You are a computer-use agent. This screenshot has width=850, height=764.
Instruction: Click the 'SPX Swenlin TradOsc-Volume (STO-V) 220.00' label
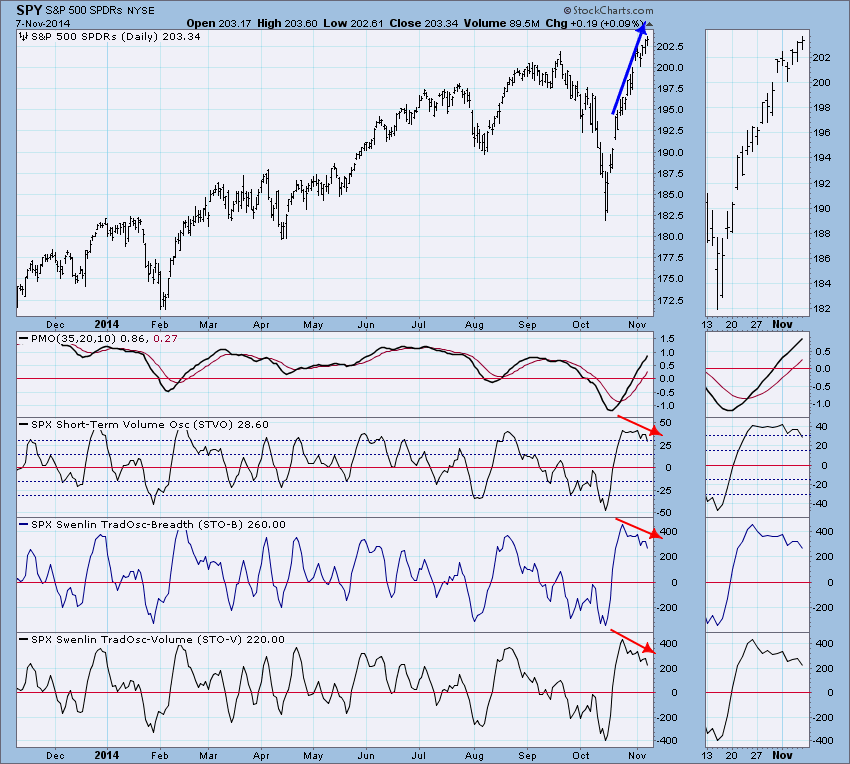coord(158,640)
